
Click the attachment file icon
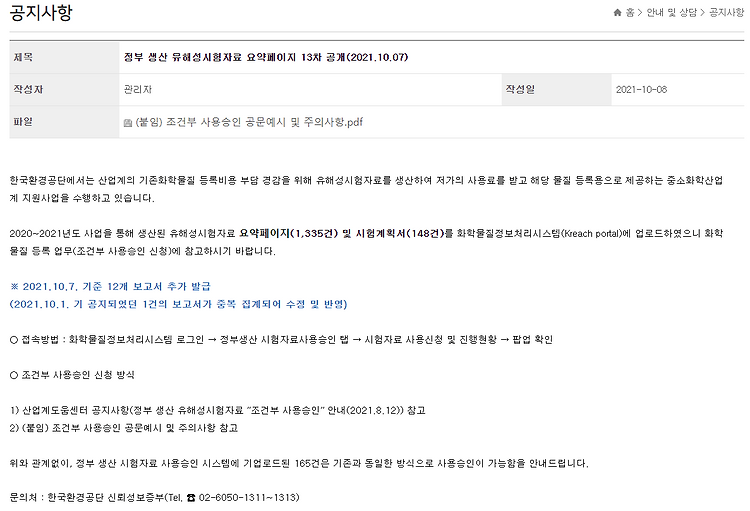coord(128,123)
